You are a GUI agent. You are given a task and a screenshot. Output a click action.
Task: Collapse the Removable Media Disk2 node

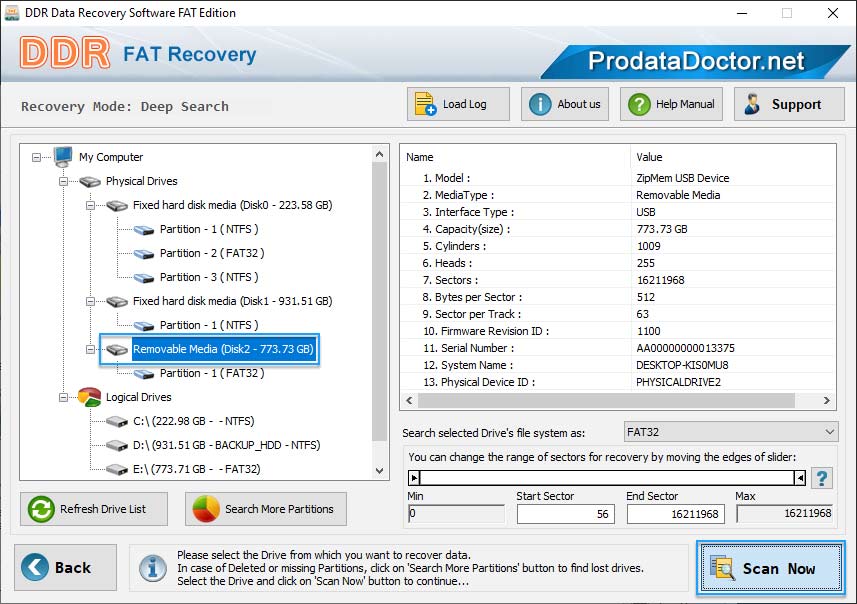(90, 349)
